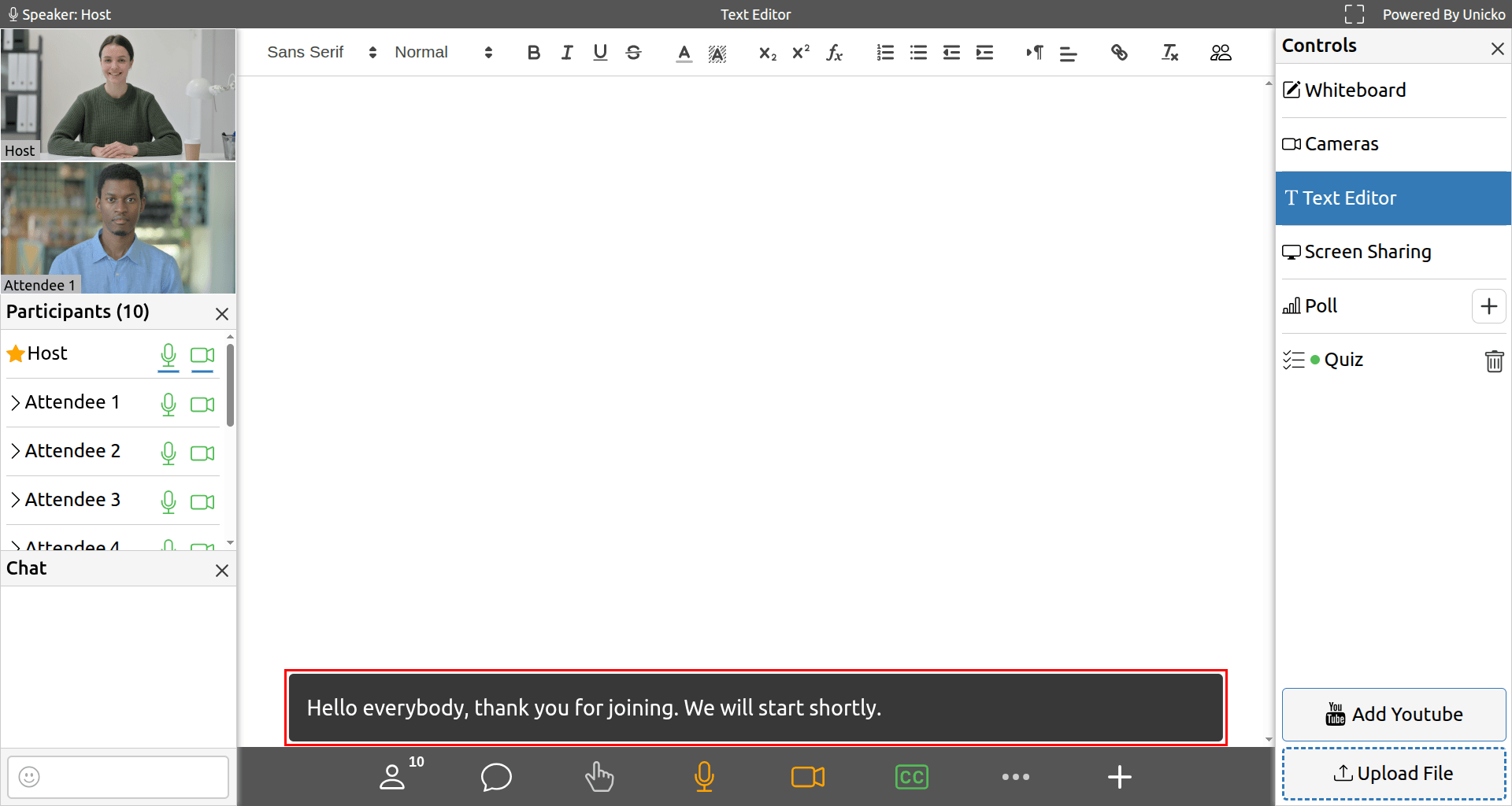The height and width of the screenshot is (806, 1512).
Task: Insert a hyperlink
Action: pyautogui.click(x=1119, y=53)
